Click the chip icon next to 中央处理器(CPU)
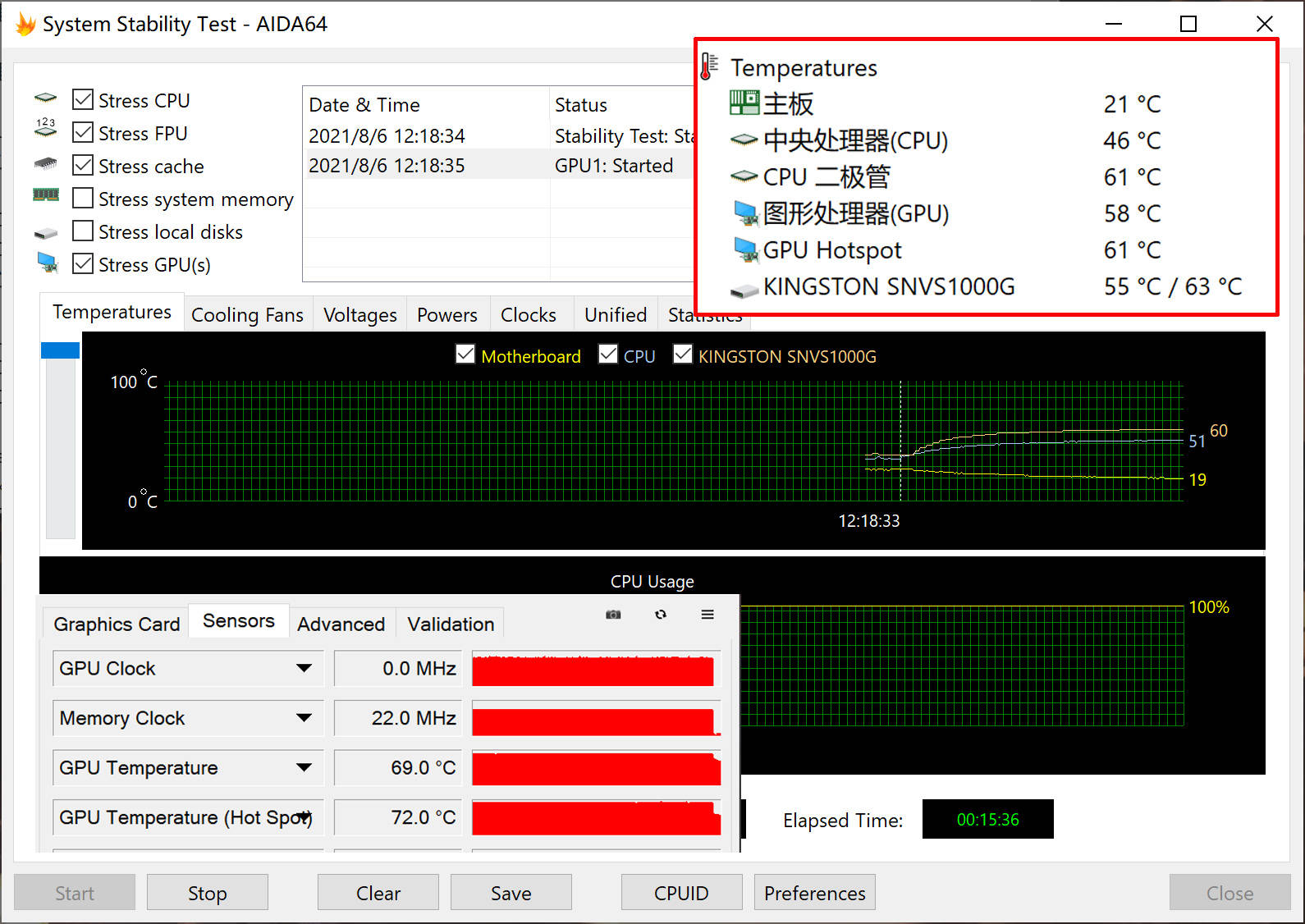This screenshot has width=1305, height=924. click(744, 140)
